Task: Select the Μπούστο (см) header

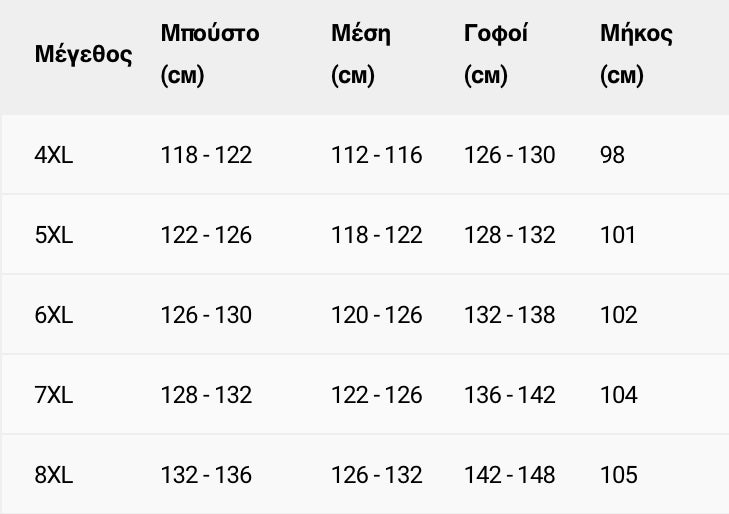Action: click(210, 54)
